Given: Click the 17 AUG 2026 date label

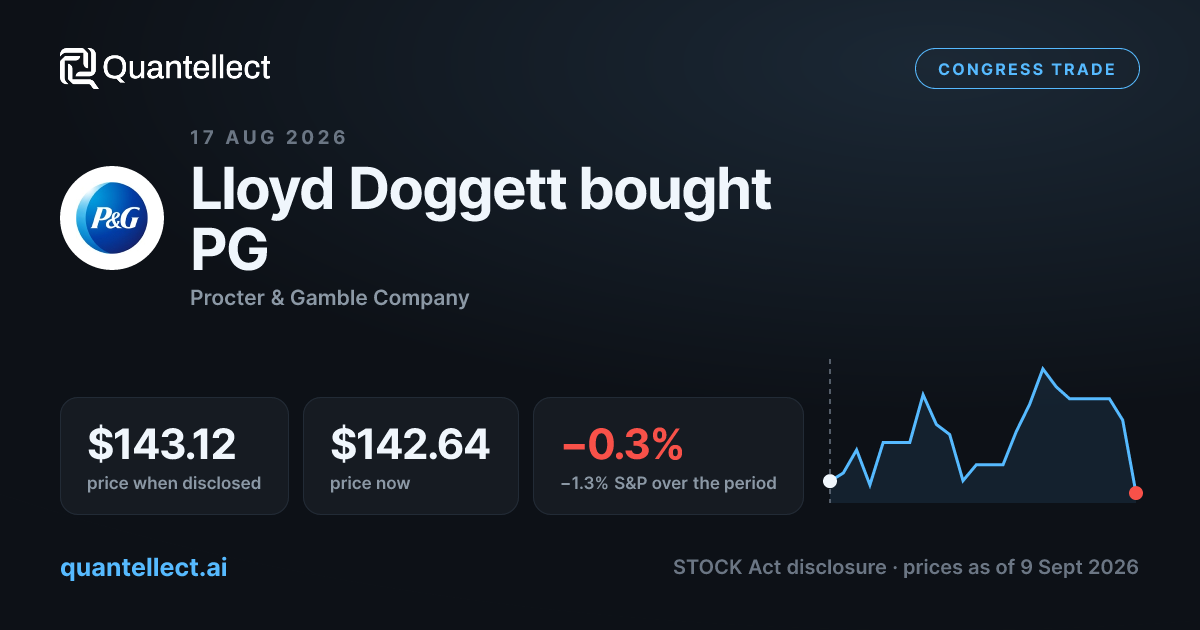Looking at the screenshot, I should click(x=269, y=138).
